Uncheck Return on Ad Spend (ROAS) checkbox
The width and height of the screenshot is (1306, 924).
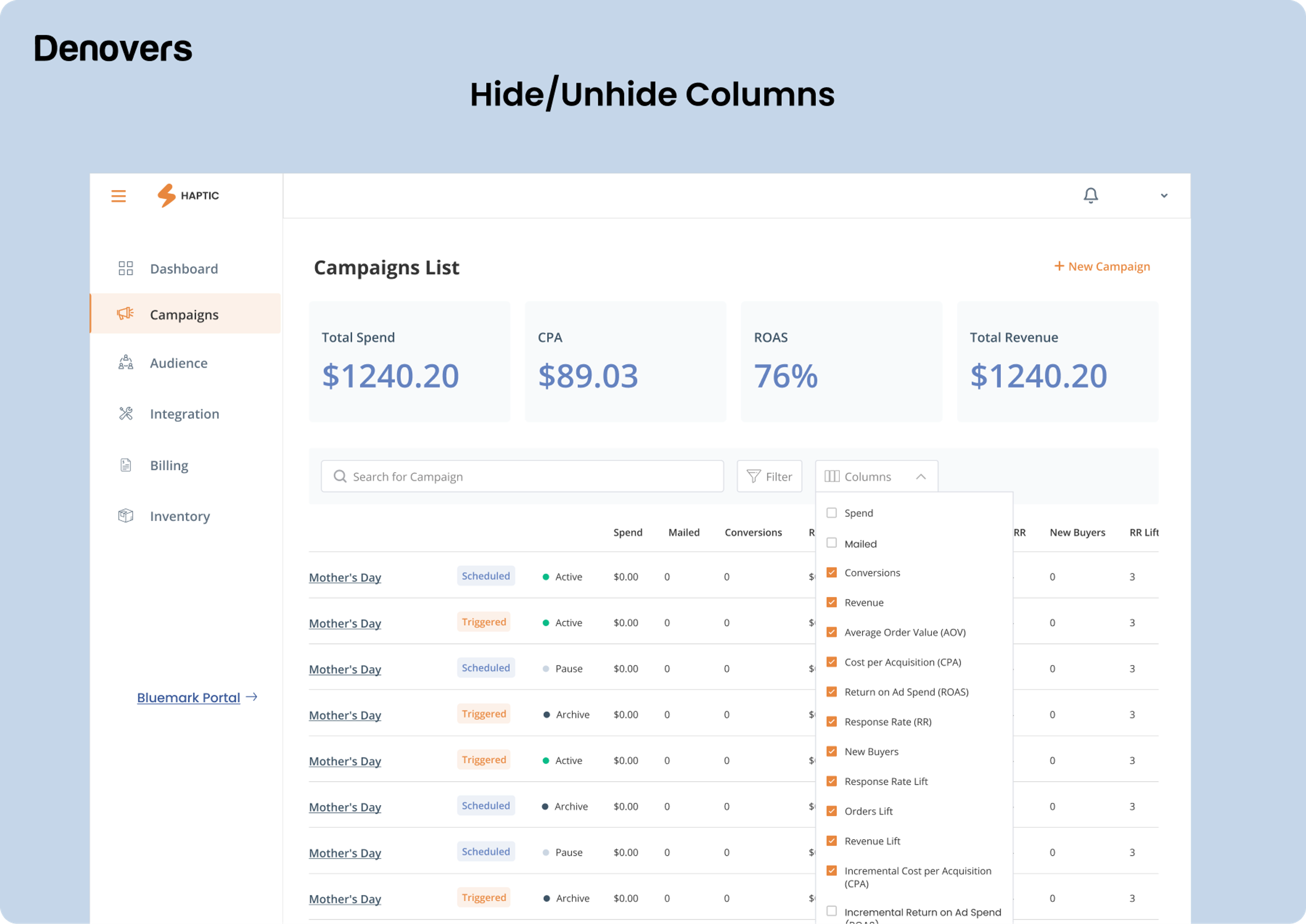(832, 692)
